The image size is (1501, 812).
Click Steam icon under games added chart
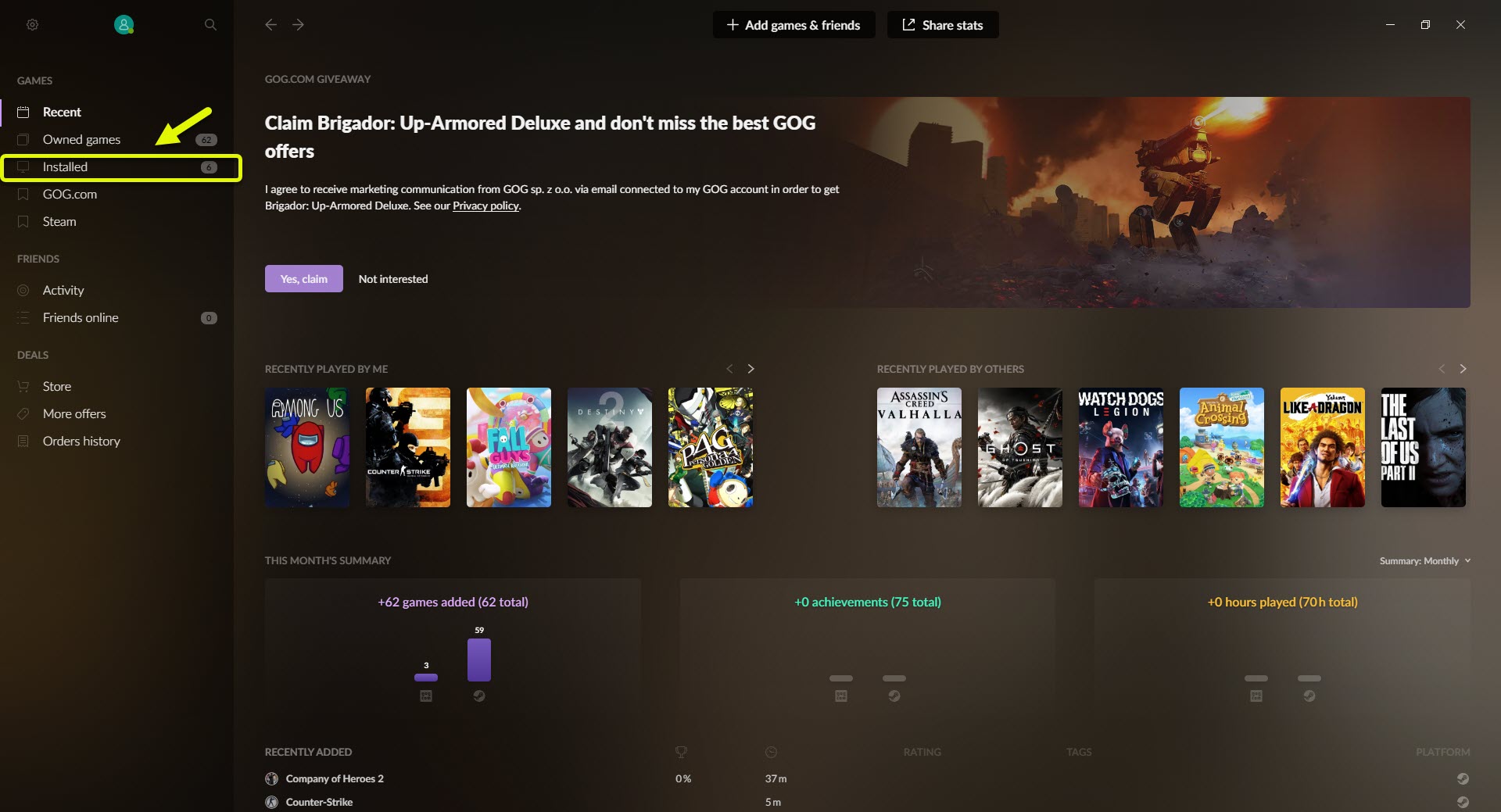coord(479,696)
